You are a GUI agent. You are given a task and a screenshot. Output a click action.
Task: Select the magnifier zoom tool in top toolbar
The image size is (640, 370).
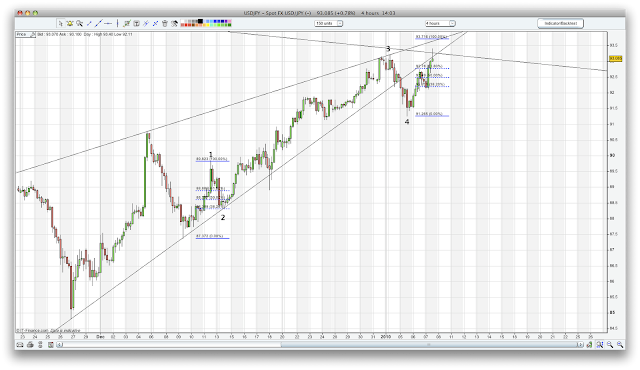pyautogui.click(x=80, y=23)
